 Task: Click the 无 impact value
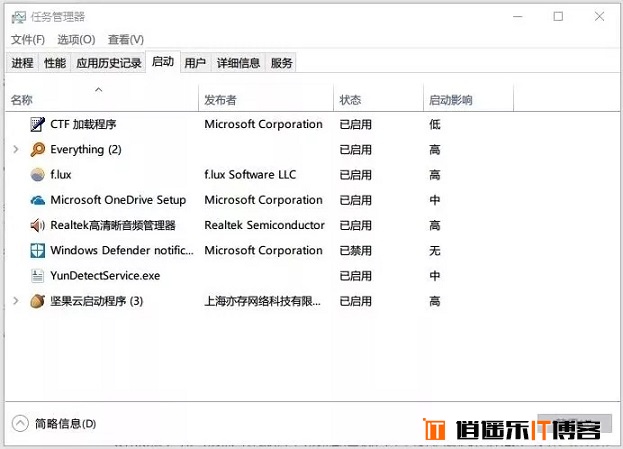[x=435, y=250]
